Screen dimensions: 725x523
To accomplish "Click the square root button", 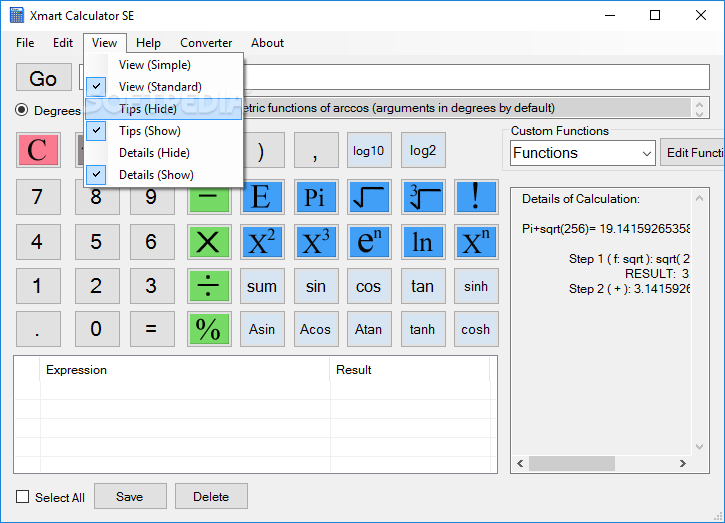I will pyautogui.click(x=369, y=197).
